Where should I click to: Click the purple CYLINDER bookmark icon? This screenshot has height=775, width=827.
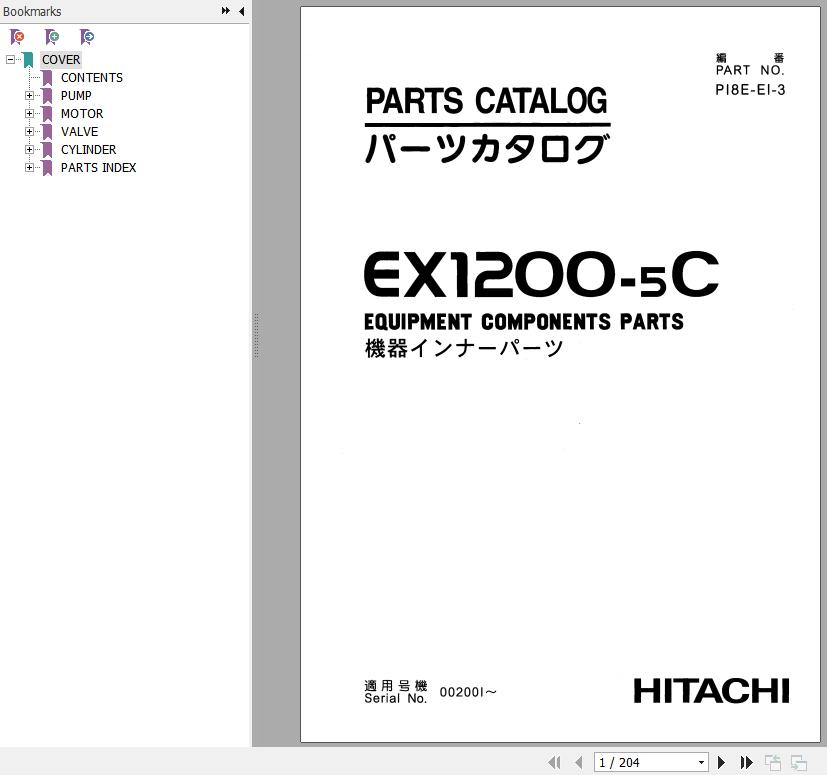[47, 150]
